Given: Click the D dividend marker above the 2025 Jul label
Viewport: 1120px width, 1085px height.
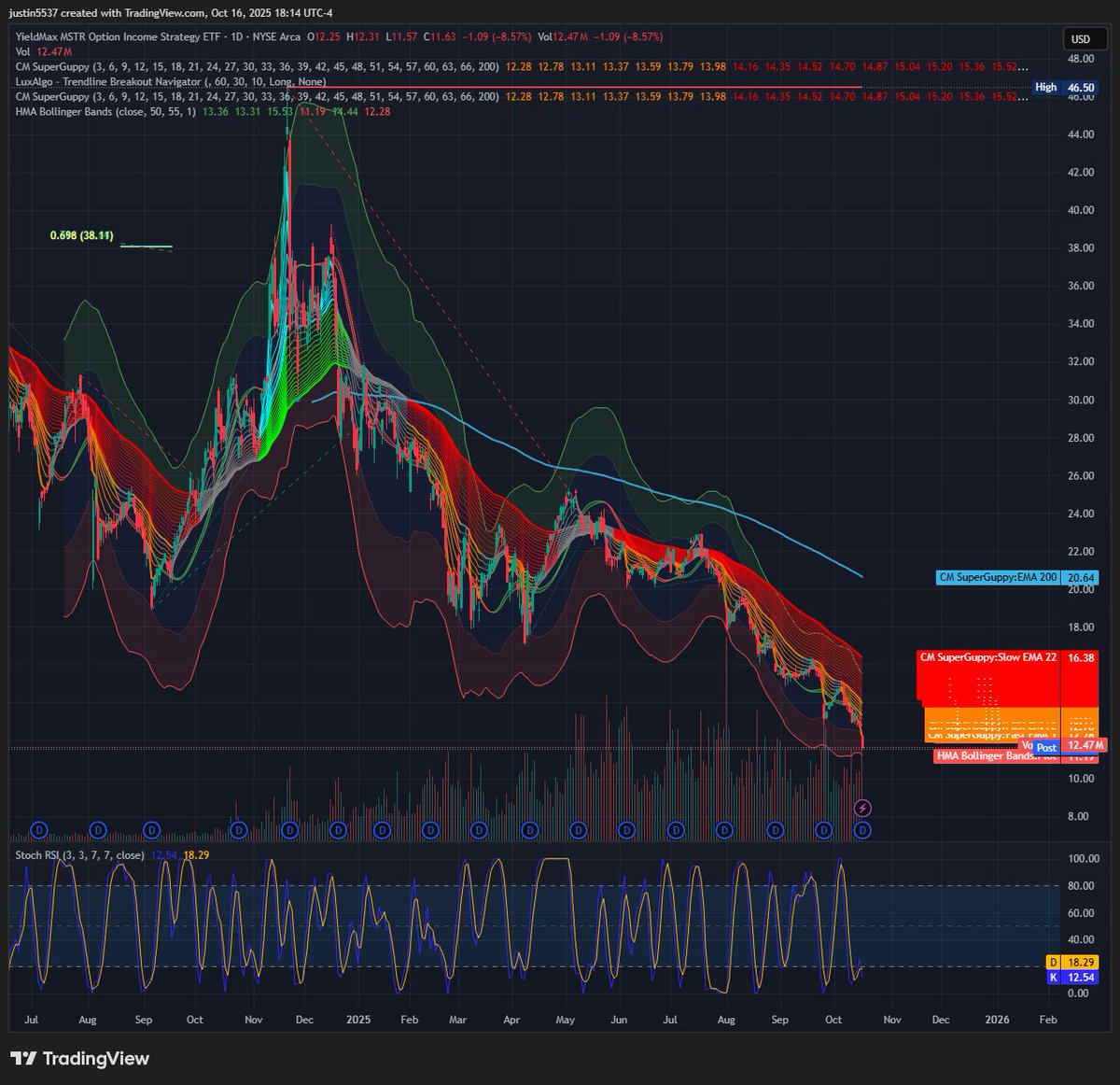Looking at the screenshot, I should (x=678, y=829).
